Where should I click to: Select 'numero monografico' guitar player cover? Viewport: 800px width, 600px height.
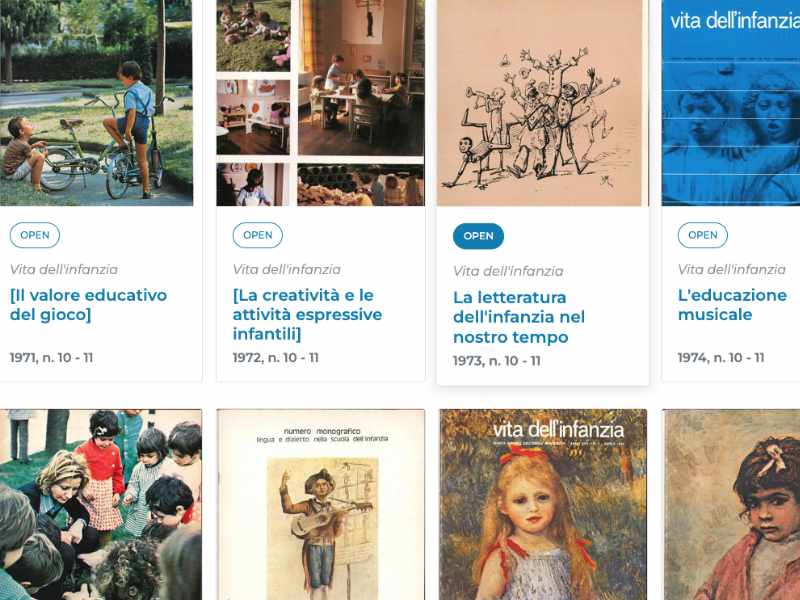pyautogui.click(x=320, y=505)
